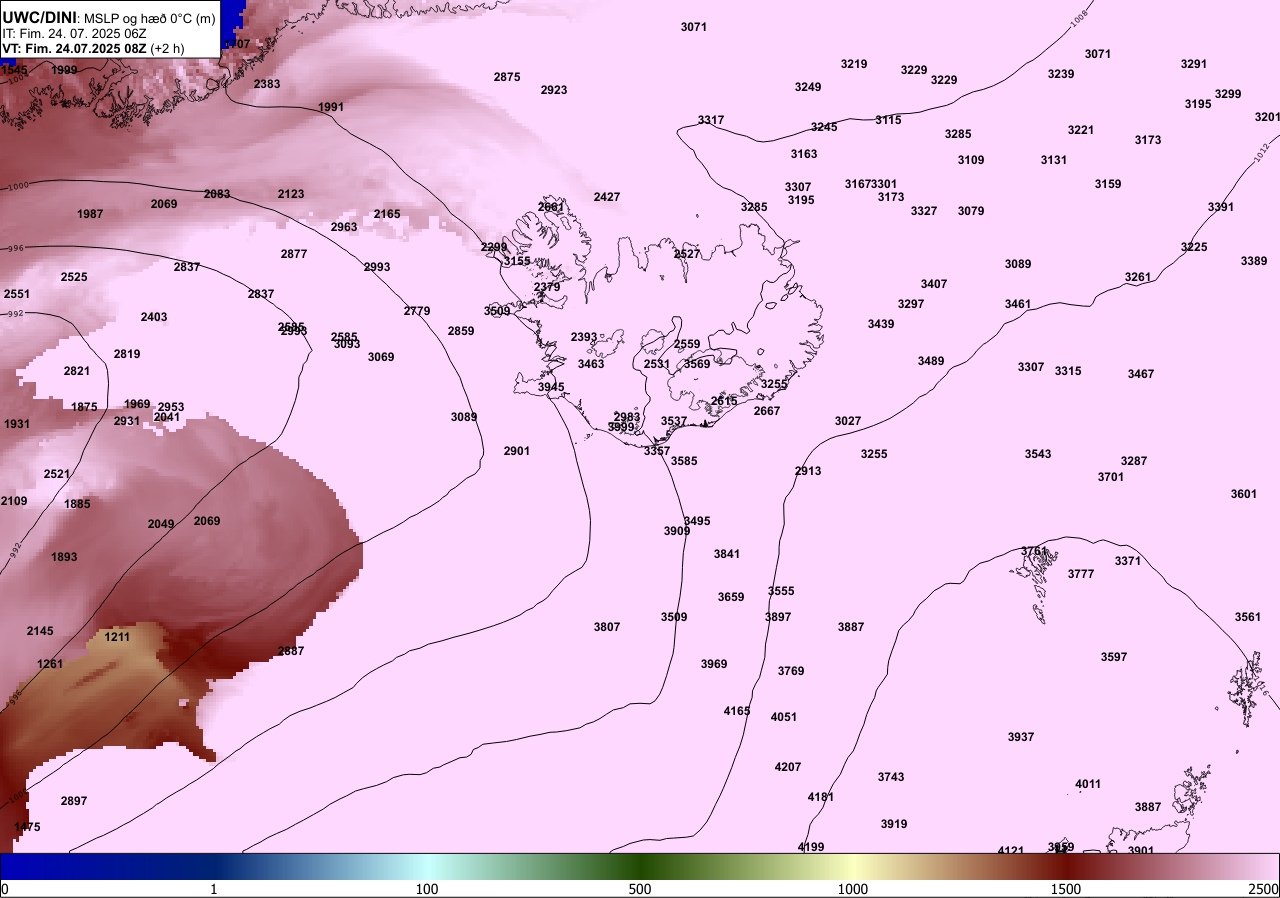Click the initial time line 'IT: Fim. 24. 07. 2025 06Z'
Screen dimensions: 1280x898
point(75,32)
